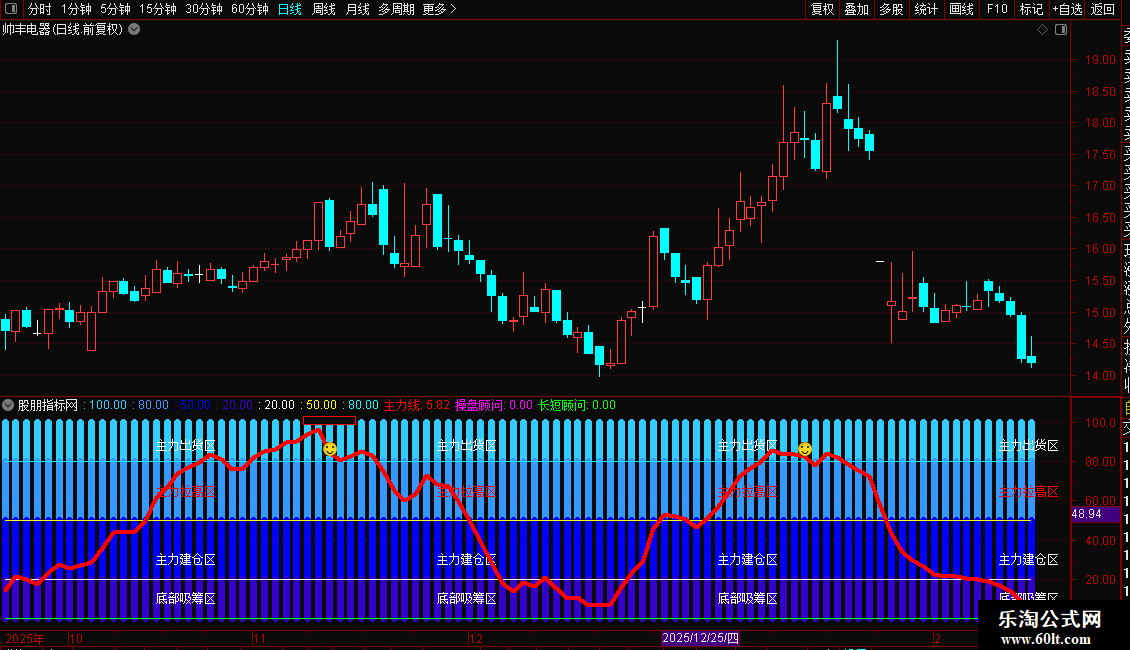Click the leftmost 主力拉高区 zone label
Viewport: 1130px width, 650px height.
tap(186, 491)
